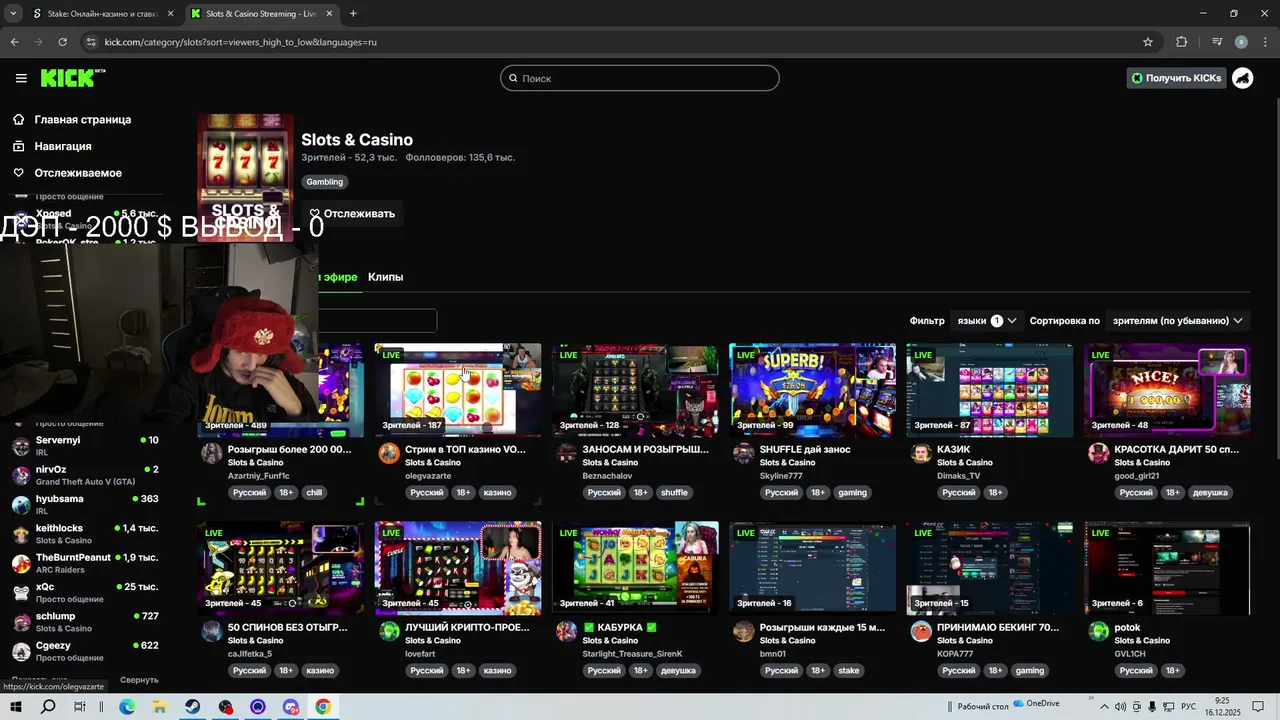Viewport: 1280px width, 720px height.
Task: Open Windows Start menu
Action: [x=16, y=707]
